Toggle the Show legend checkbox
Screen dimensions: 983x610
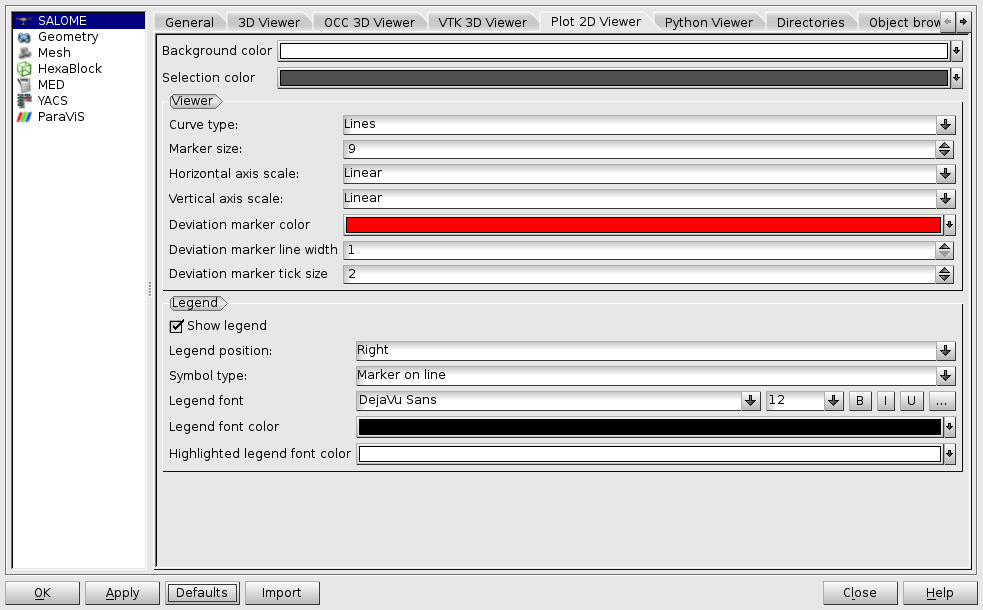177,325
